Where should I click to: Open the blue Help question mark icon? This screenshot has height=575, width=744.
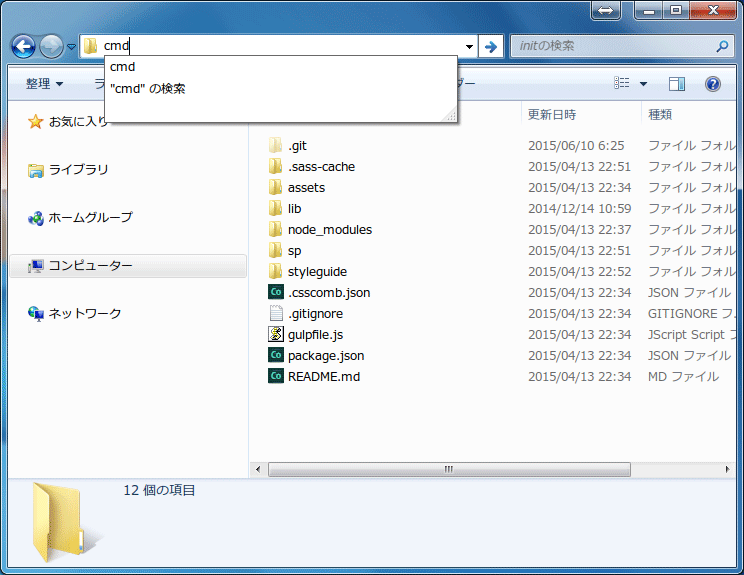pos(713,84)
